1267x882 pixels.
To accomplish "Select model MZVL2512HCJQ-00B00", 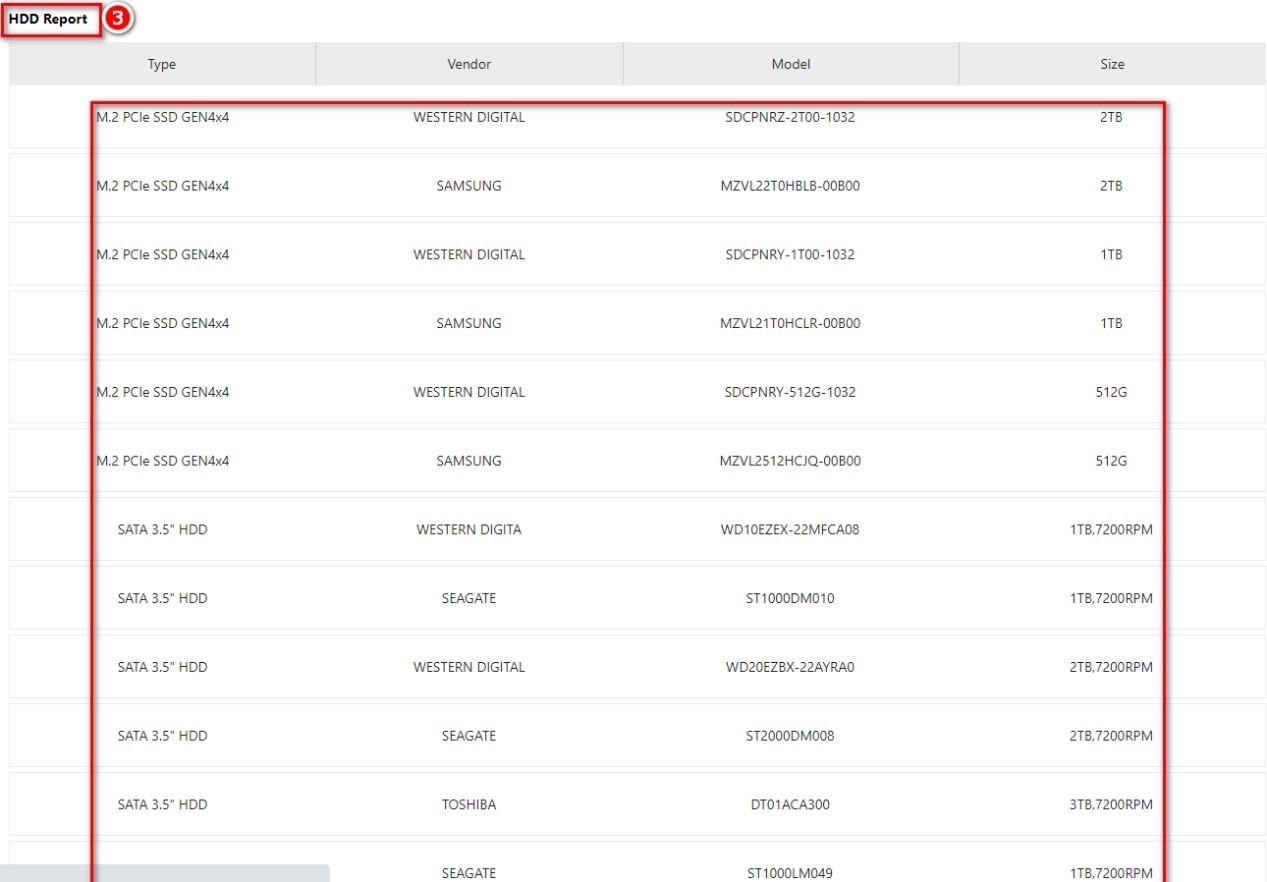I will (x=790, y=461).
